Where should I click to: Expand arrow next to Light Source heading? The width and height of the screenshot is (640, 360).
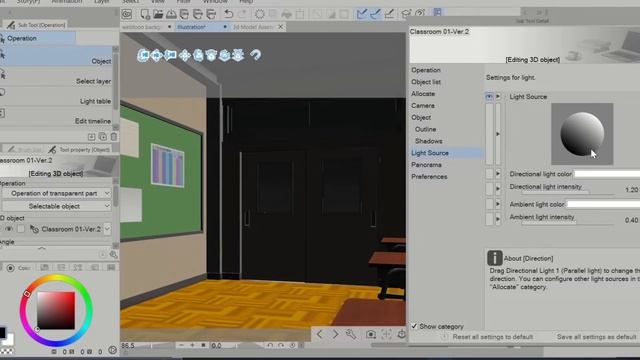(x=498, y=97)
